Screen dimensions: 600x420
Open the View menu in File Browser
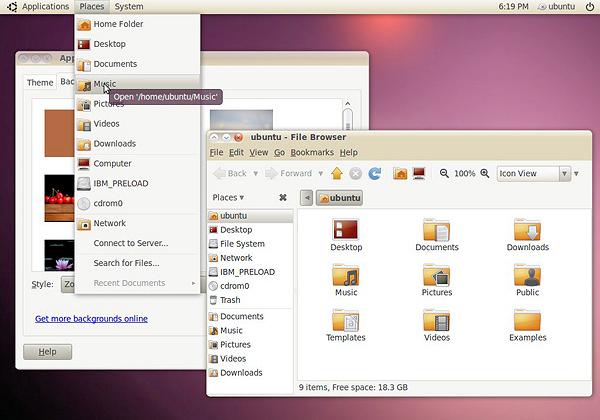(259, 152)
